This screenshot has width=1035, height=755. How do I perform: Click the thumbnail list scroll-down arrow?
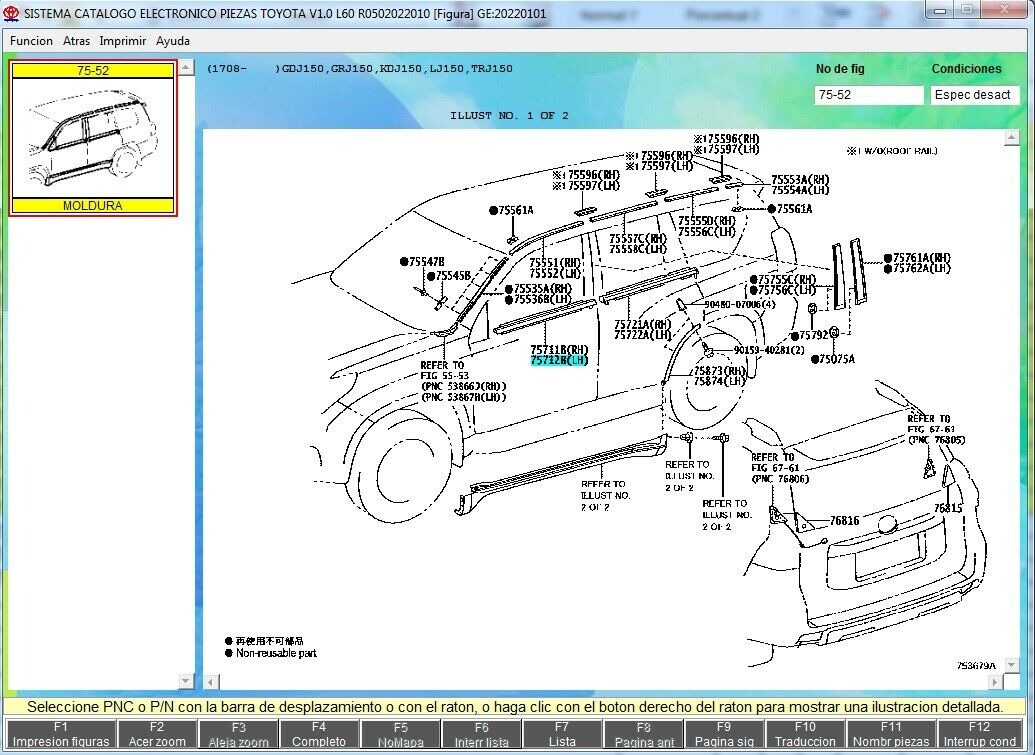point(186,680)
